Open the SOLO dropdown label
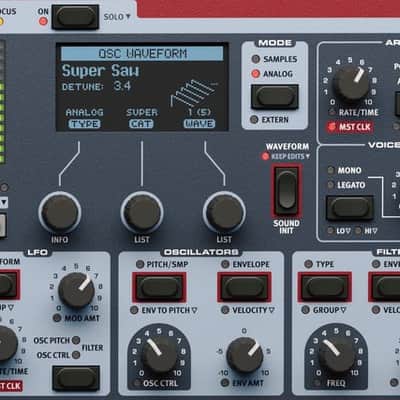Image resolution: width=400 pixels, height=400 pixels. tap(117, 17)
